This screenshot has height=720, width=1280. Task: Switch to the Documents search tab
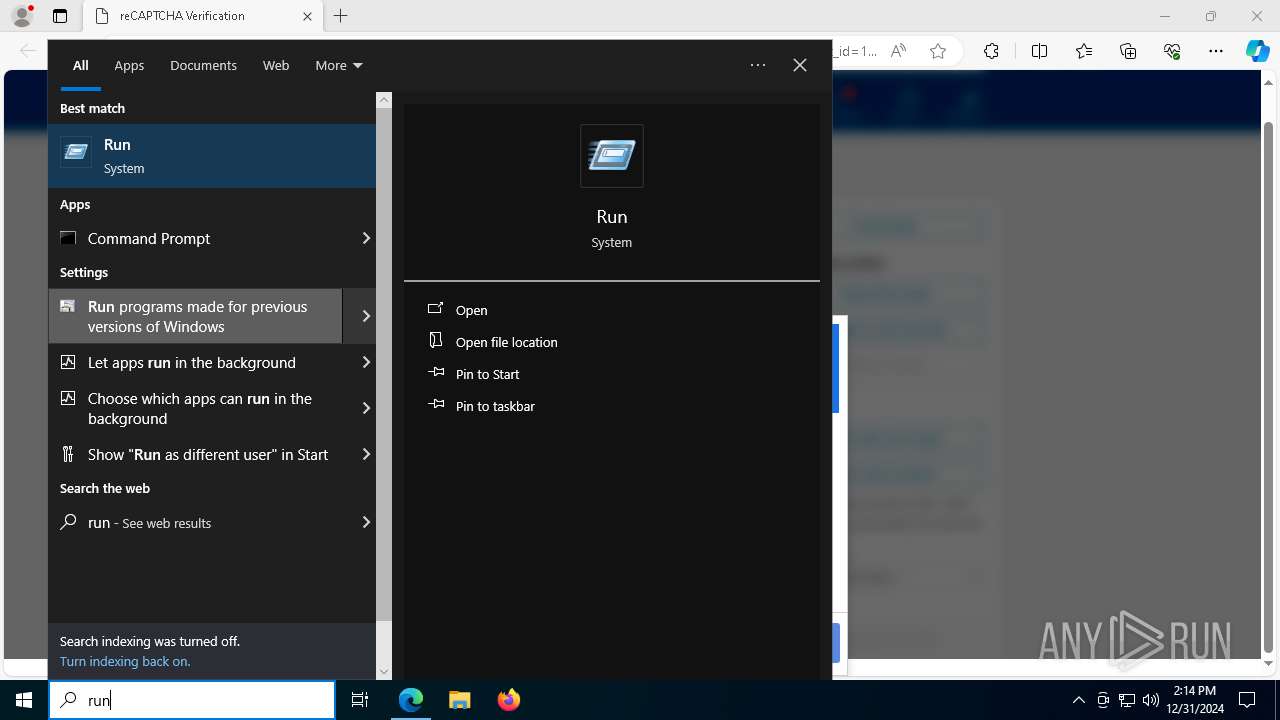click(203, 65)
